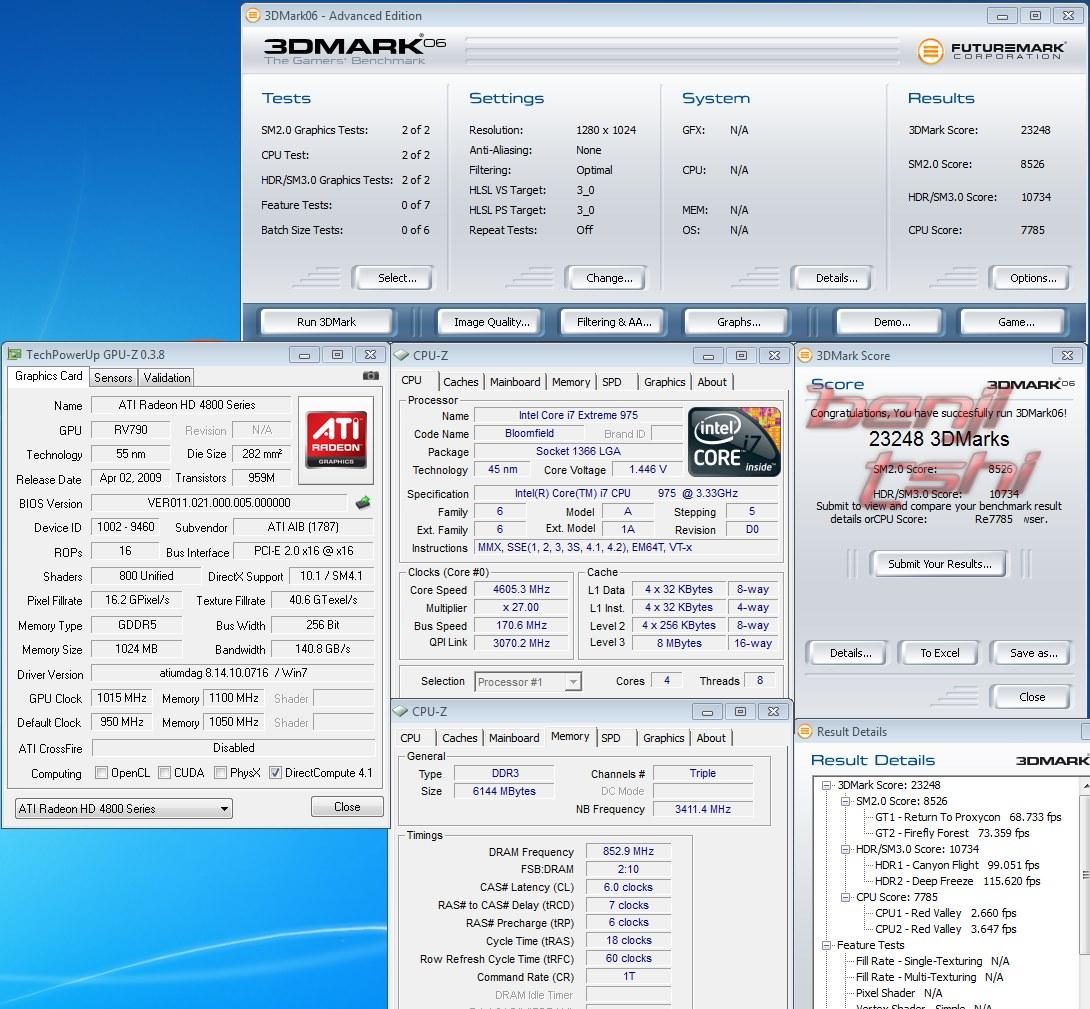Image resolution: width=1090 pixels, height=1009 pixels.
Task: Click the GPU Clock 1015 MHz field
Action: point(122,697)
